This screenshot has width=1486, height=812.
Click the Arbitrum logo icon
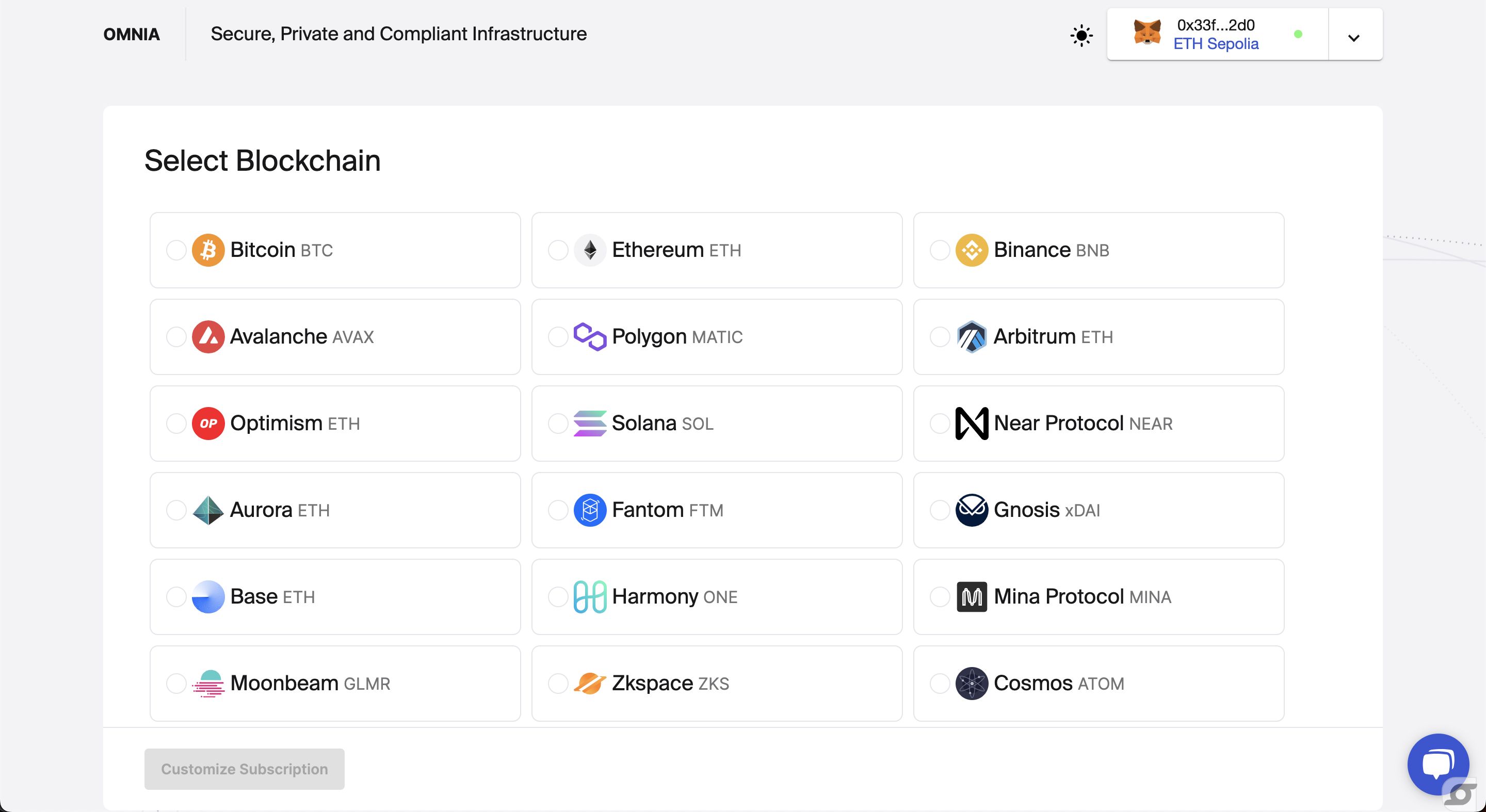pos(972,337)
